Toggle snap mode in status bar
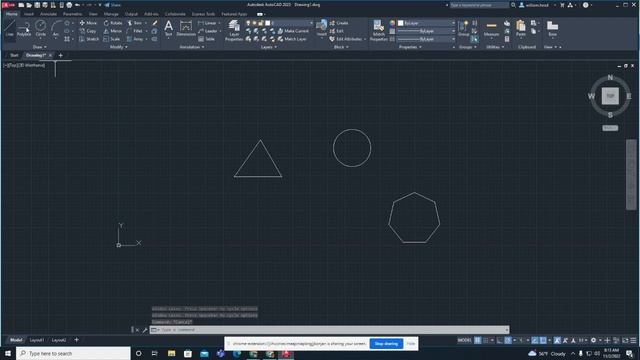Screen dimensions: 640x360 click(486, 340)
